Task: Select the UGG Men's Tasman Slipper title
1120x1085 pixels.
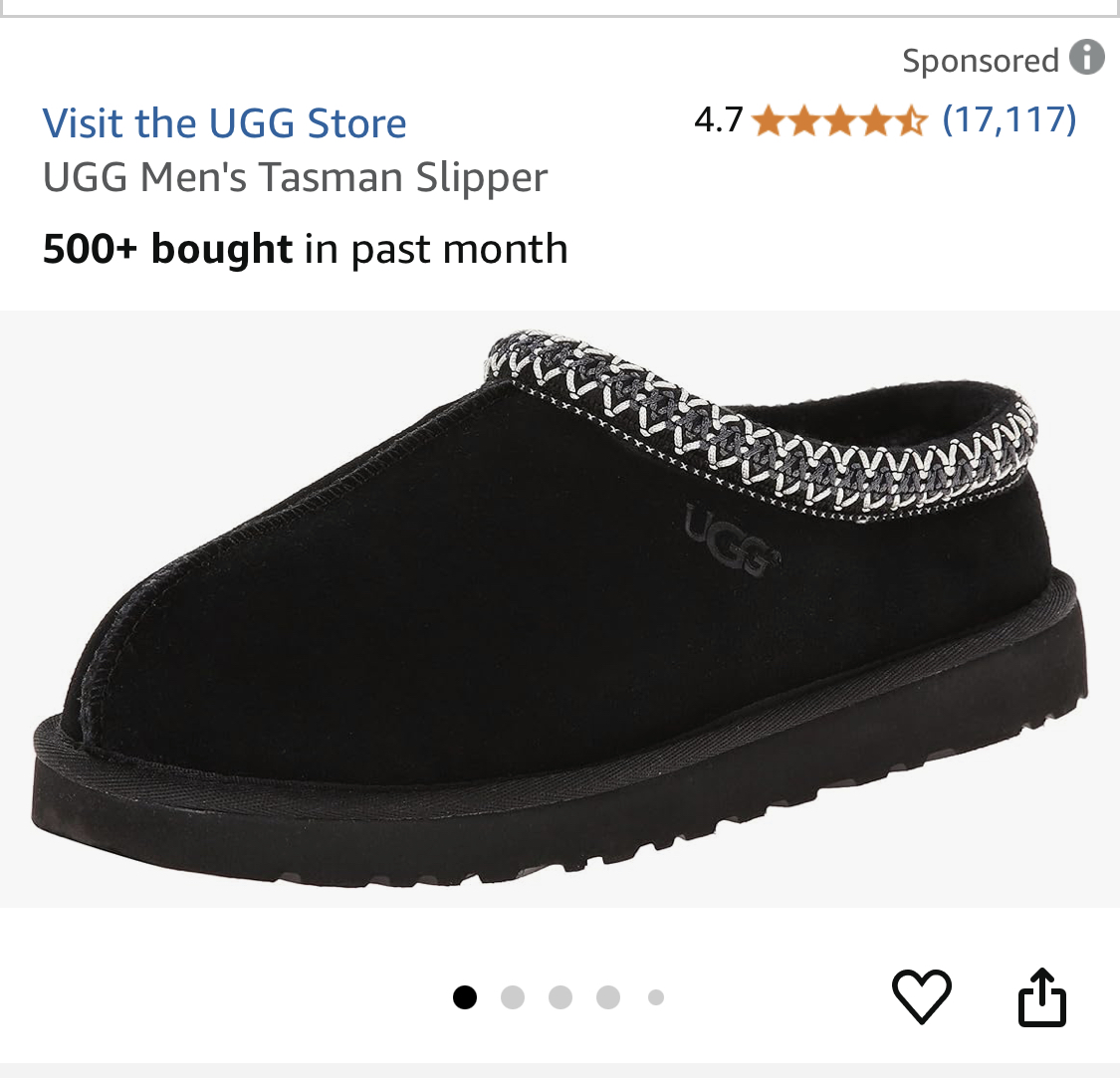Action: point(295,177)
